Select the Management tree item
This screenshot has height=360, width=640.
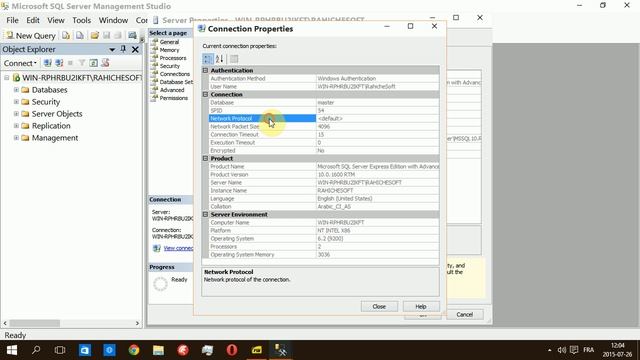pyautogui.click(x=55, y=138)
